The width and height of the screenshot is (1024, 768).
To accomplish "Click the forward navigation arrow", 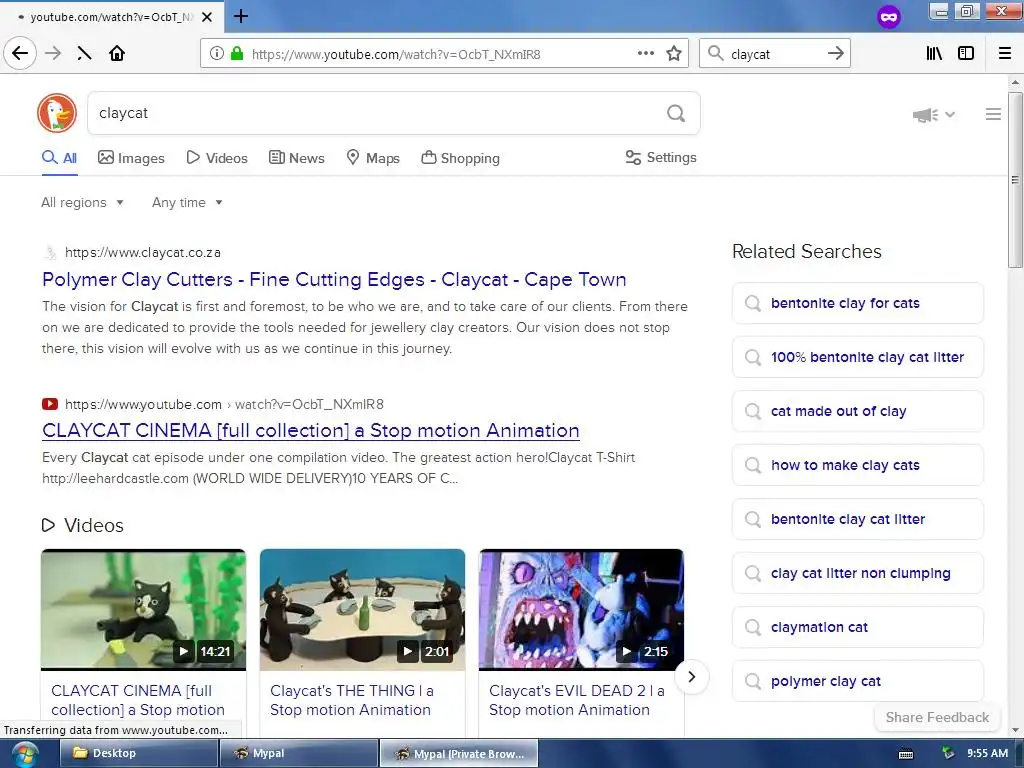I will coord(53,54).
